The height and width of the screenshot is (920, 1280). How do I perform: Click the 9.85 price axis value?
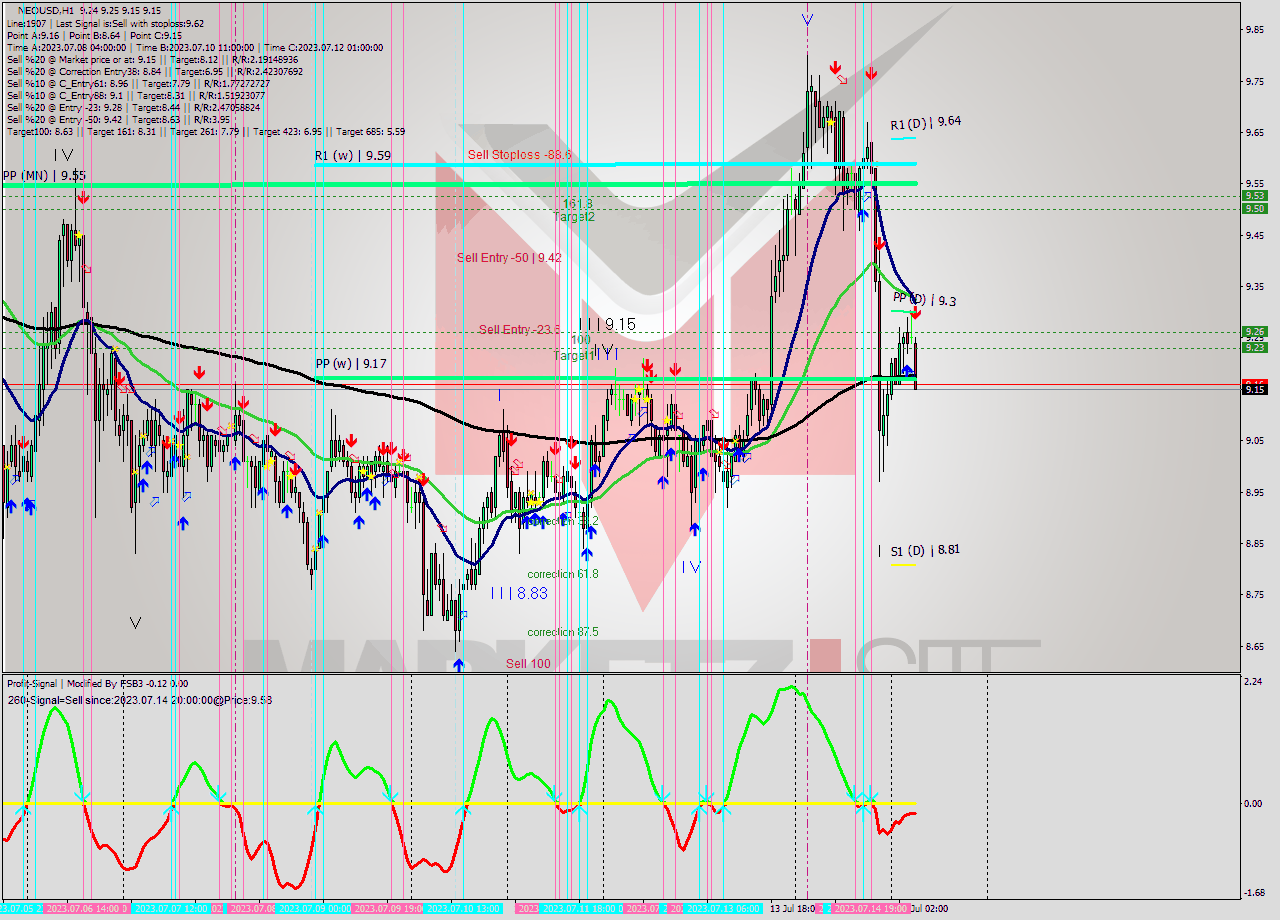[1255, 29]
